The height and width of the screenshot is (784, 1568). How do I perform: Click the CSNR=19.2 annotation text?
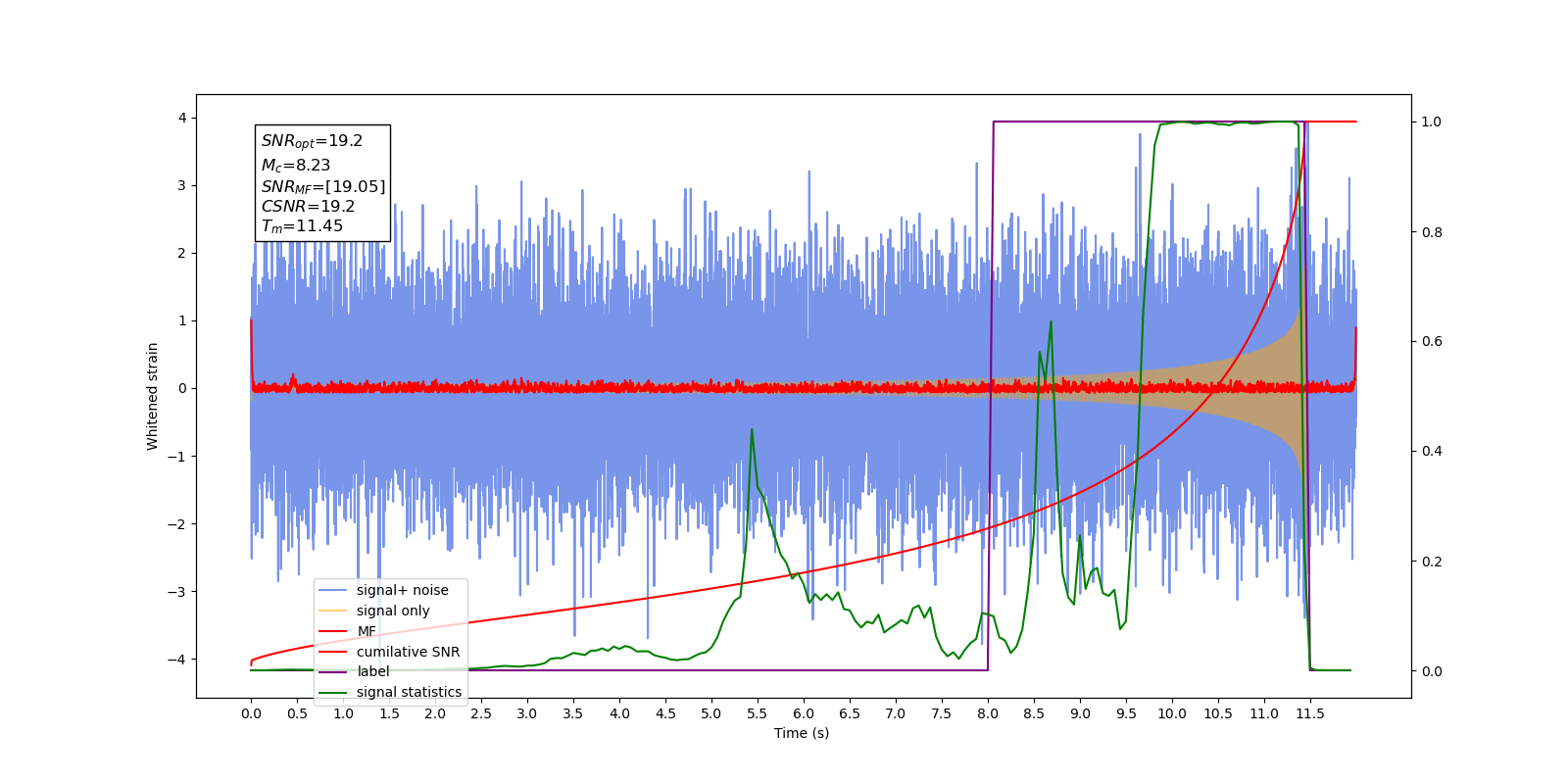point(308,207)
